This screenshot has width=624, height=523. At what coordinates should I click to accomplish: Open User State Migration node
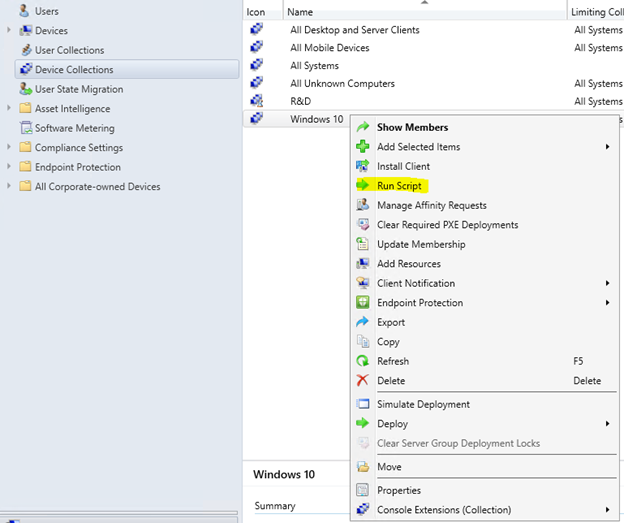[x=79, y=89]
